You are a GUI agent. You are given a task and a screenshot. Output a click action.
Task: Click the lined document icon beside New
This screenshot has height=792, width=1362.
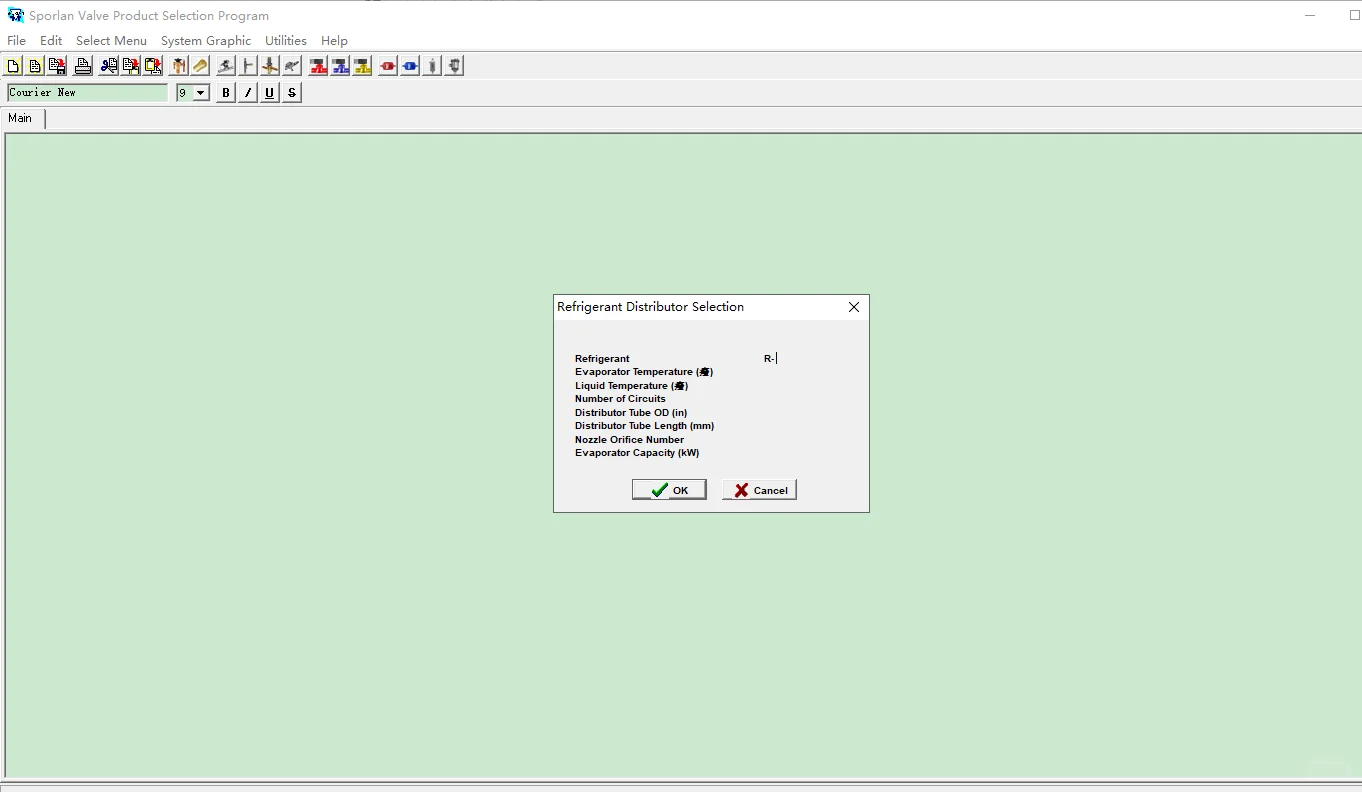[35, 66]
